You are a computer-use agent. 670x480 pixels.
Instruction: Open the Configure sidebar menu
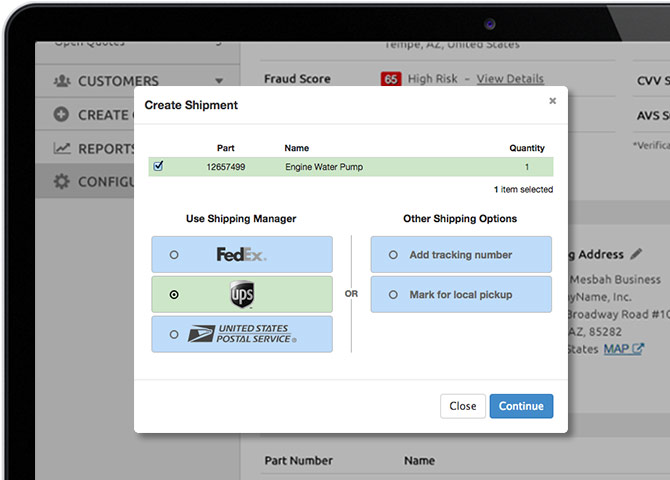click(85, 181)
